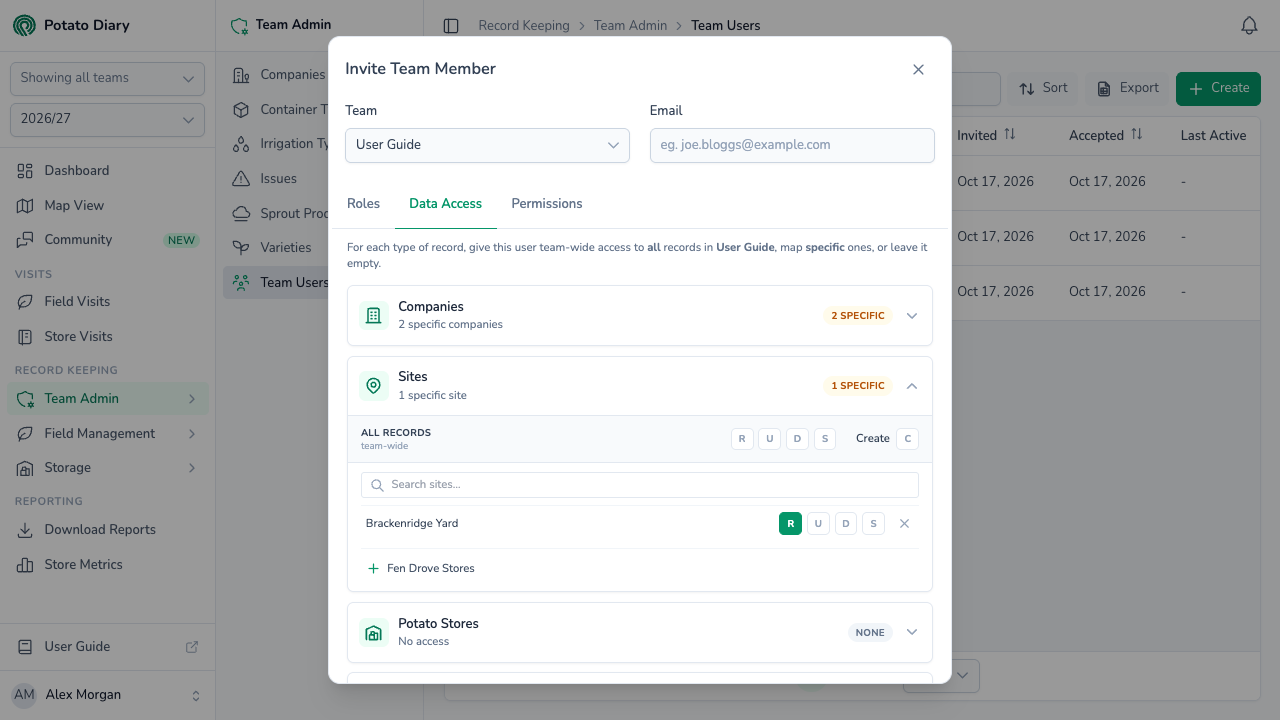Open Varieties in Team Admin submenu
1280x720 pixels.
pyautogui.click(x=285, y=247)
